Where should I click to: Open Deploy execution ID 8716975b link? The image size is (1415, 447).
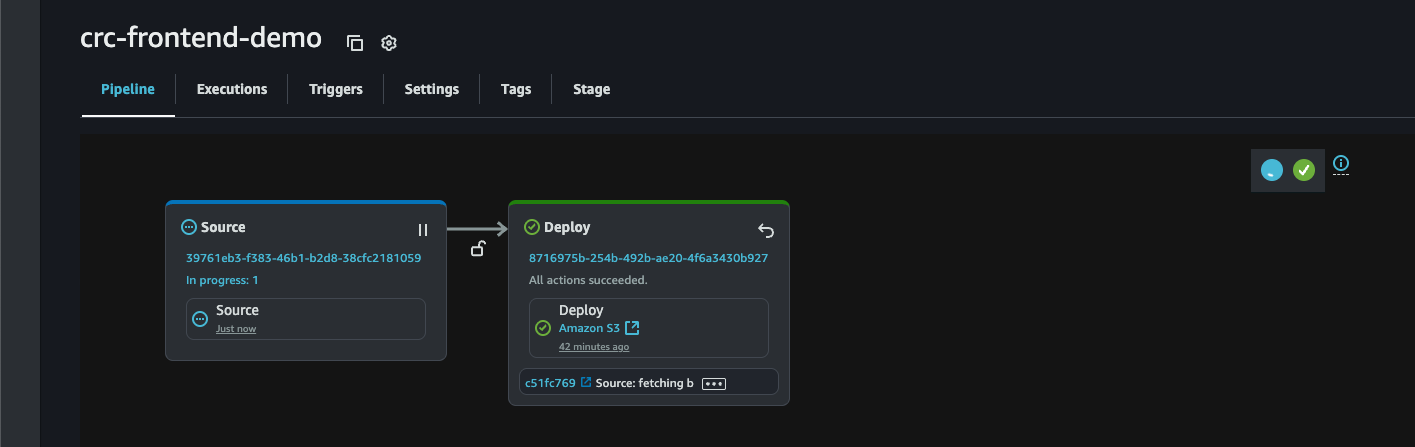tap(648, 258)
